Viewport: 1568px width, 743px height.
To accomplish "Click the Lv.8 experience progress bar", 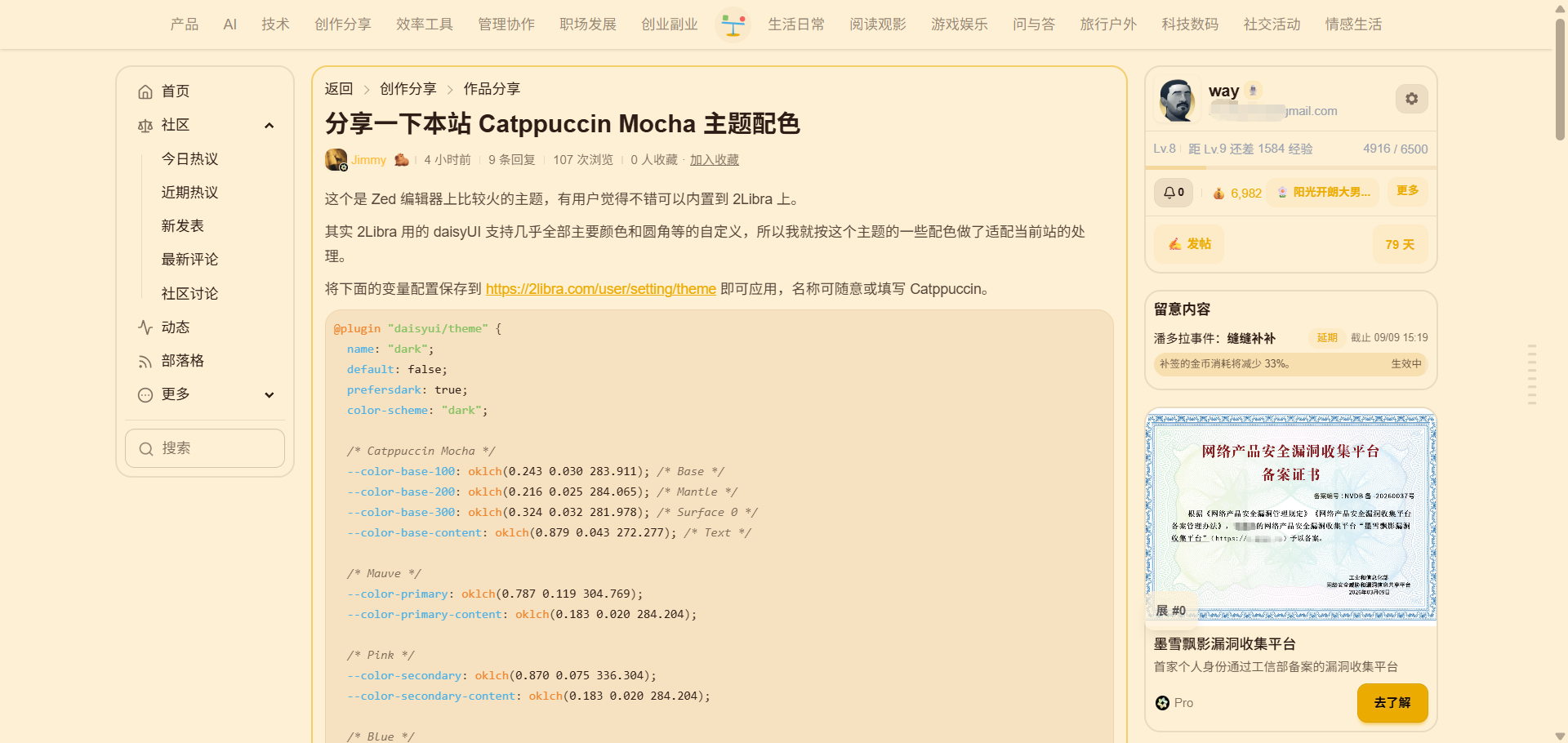I will point(1291,169).
